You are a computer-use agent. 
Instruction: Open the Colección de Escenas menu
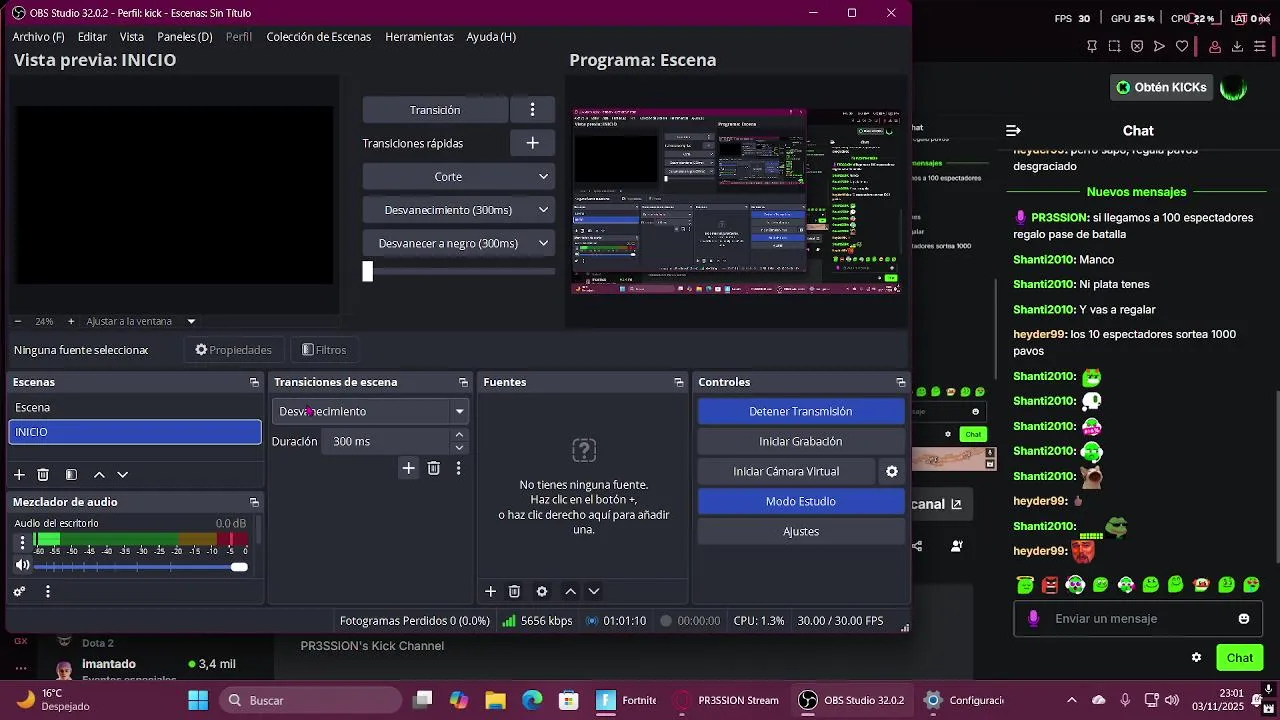(x=319, y=37)
